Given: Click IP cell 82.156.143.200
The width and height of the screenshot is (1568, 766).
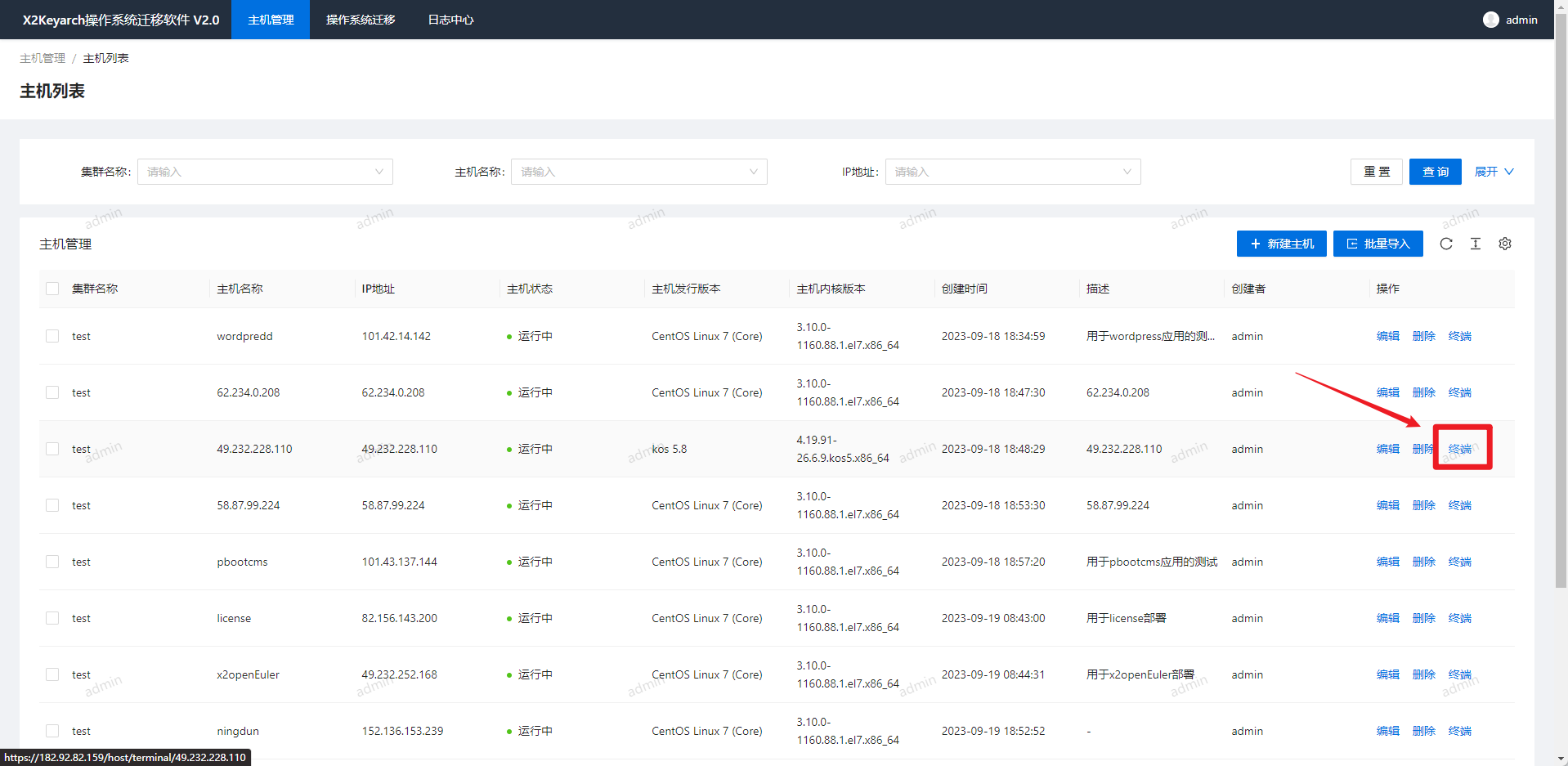Looking at the screenshot, I should click(400, 618).
